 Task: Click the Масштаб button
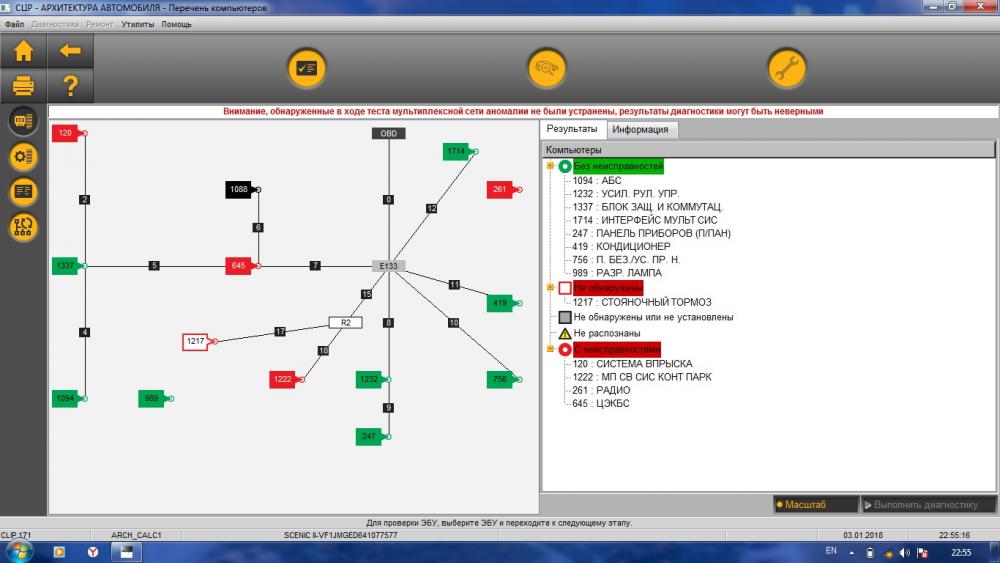tap(816, 504)
